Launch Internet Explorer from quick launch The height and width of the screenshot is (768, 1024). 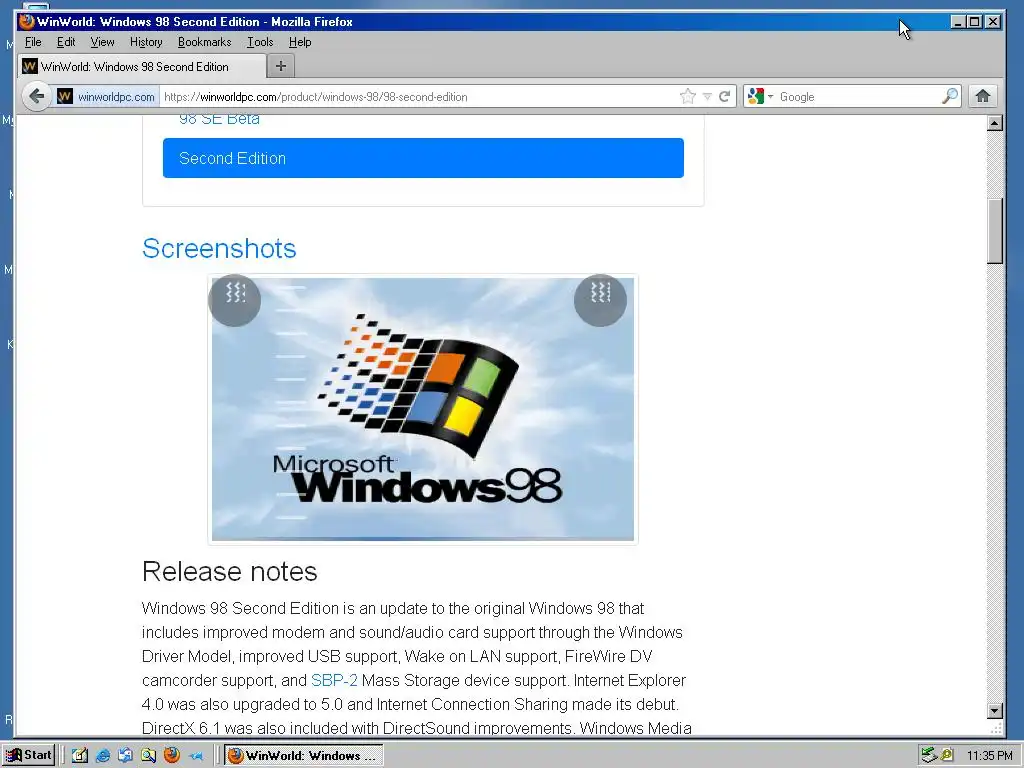coord(103,756)
